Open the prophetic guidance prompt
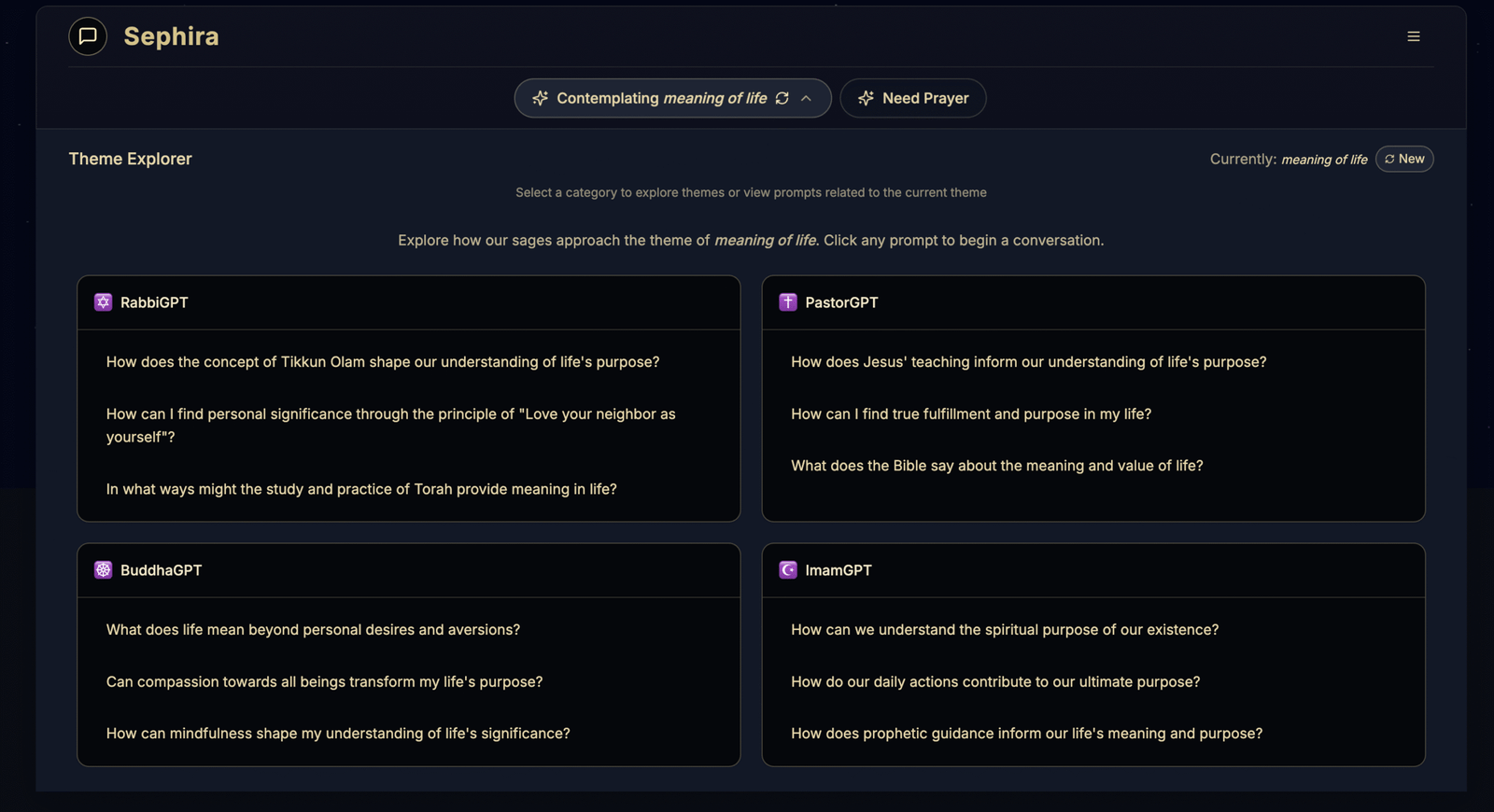Screen dimensions: 1494x812 (x=1026, y=734)
